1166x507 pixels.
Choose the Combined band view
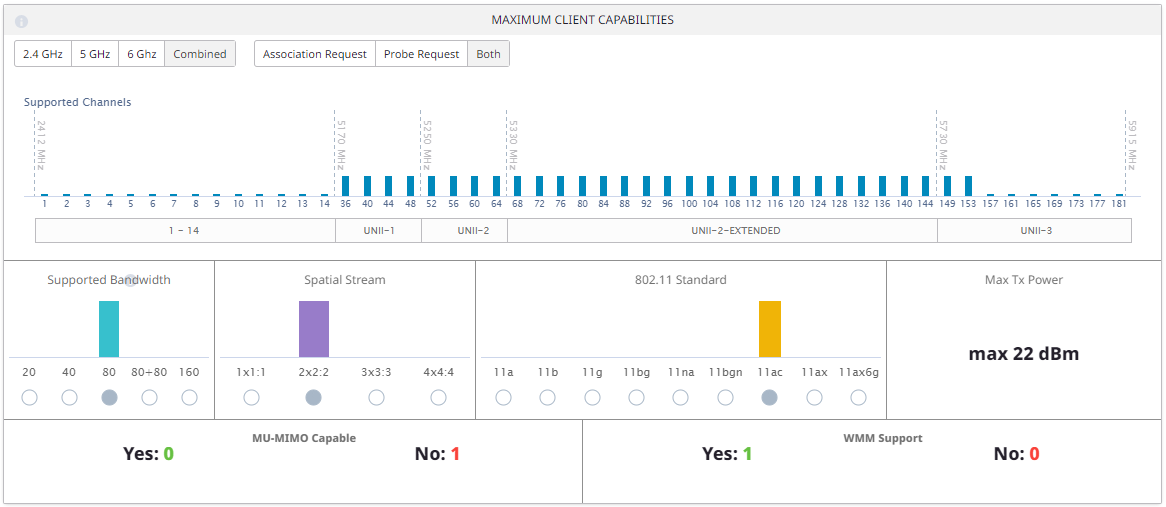pos(200,54)
